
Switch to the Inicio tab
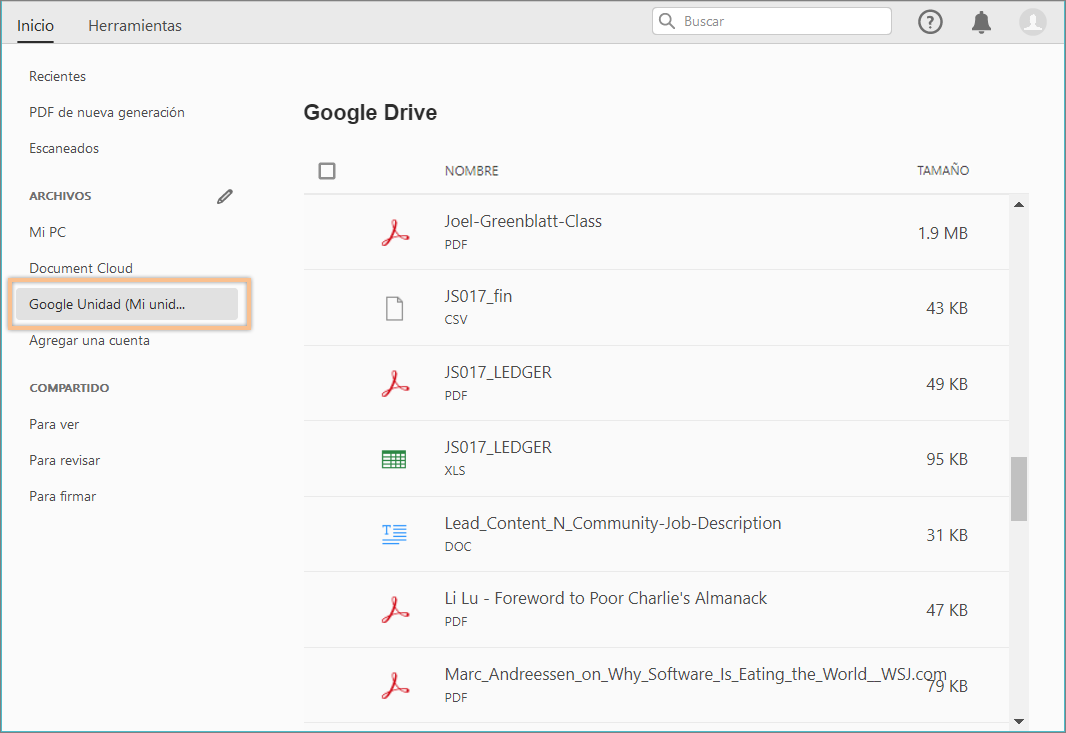tap(35, 25)
